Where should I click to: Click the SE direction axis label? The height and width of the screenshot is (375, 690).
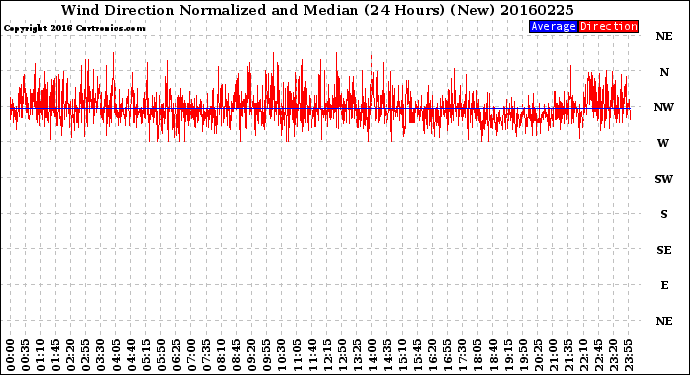[664, 250]
